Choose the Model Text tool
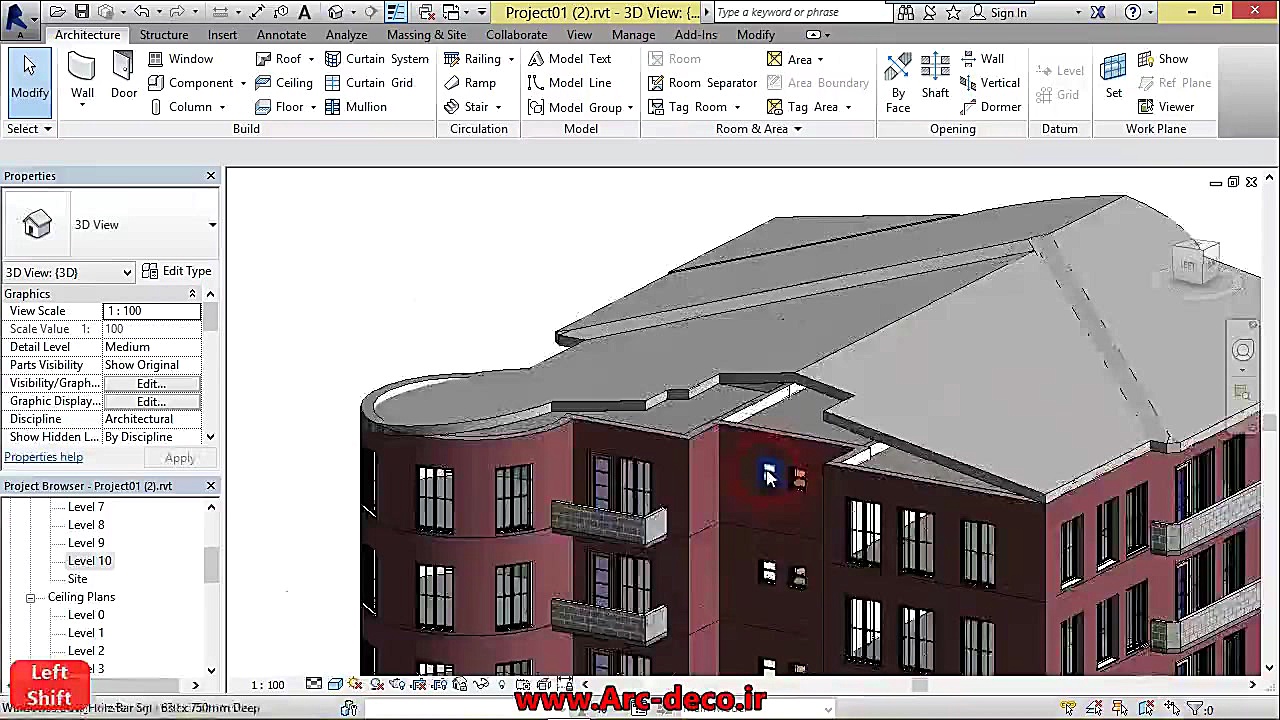Screen dimensions: 1280x720 click(570, 59)
